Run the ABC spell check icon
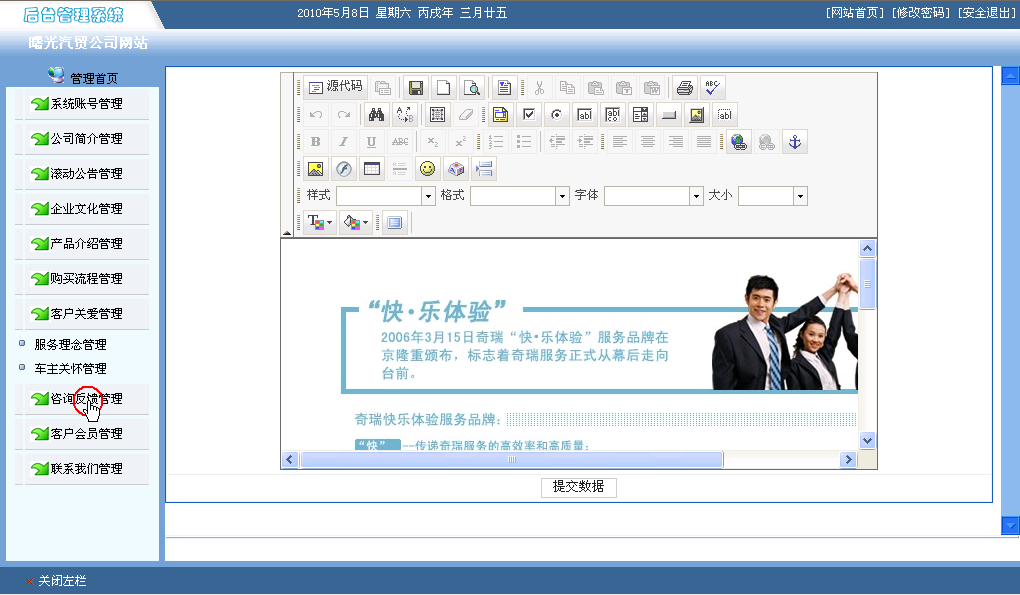The height and width of the screenshot is (595, 1020). pos(712,87)
